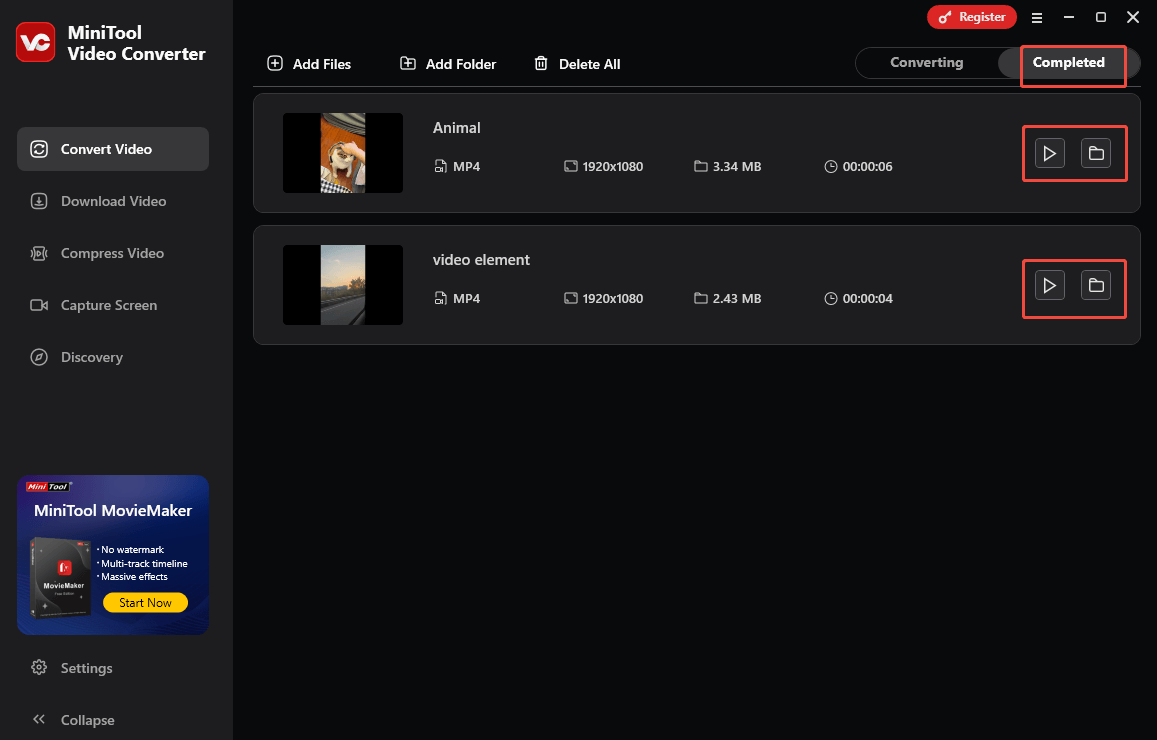Click the 00:00:04 duration value
The width and height of the screenshot is (1157, 740).
click(x=867, y=299)
